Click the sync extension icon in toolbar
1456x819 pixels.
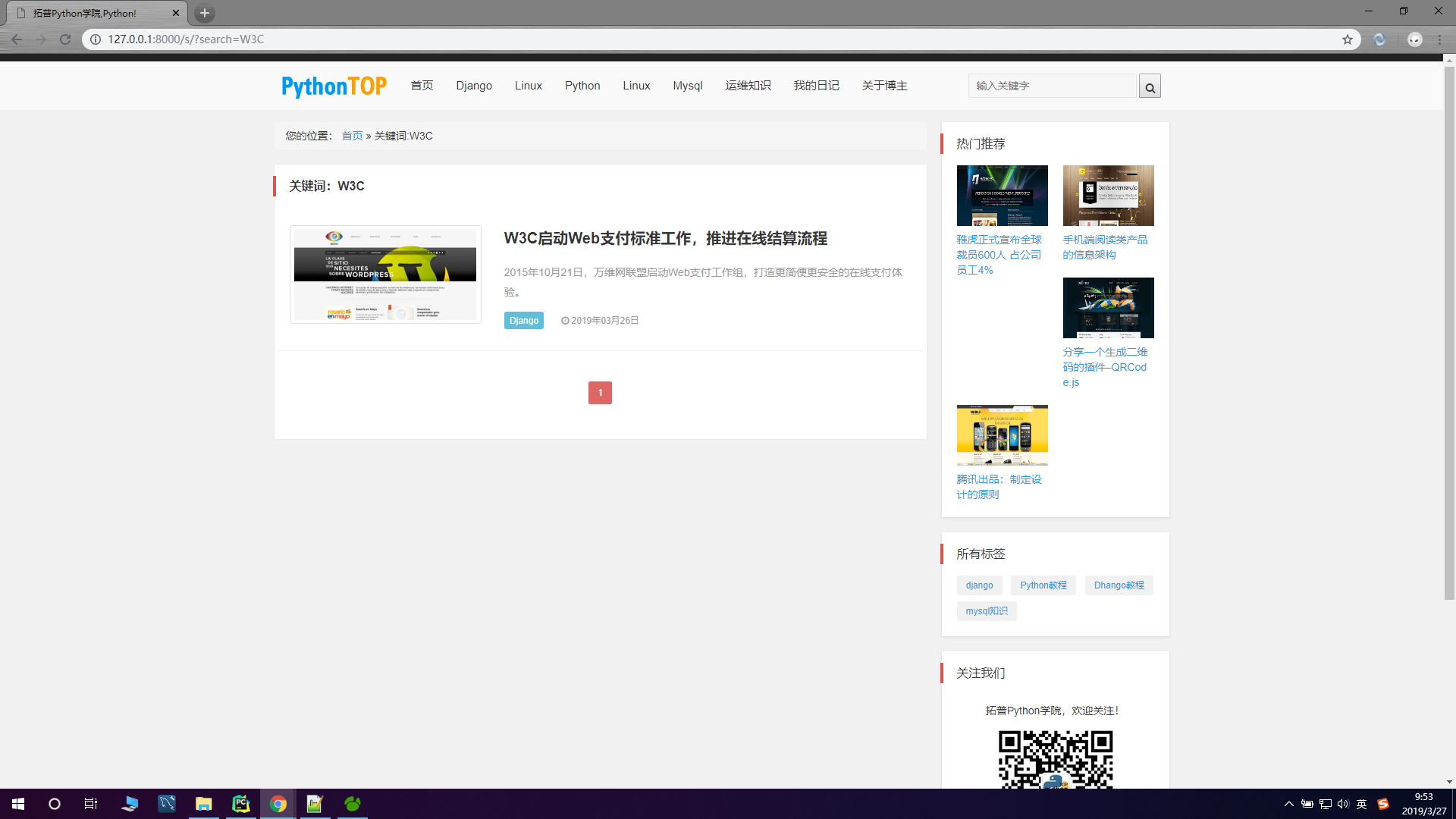click(x=1379, y=39)
